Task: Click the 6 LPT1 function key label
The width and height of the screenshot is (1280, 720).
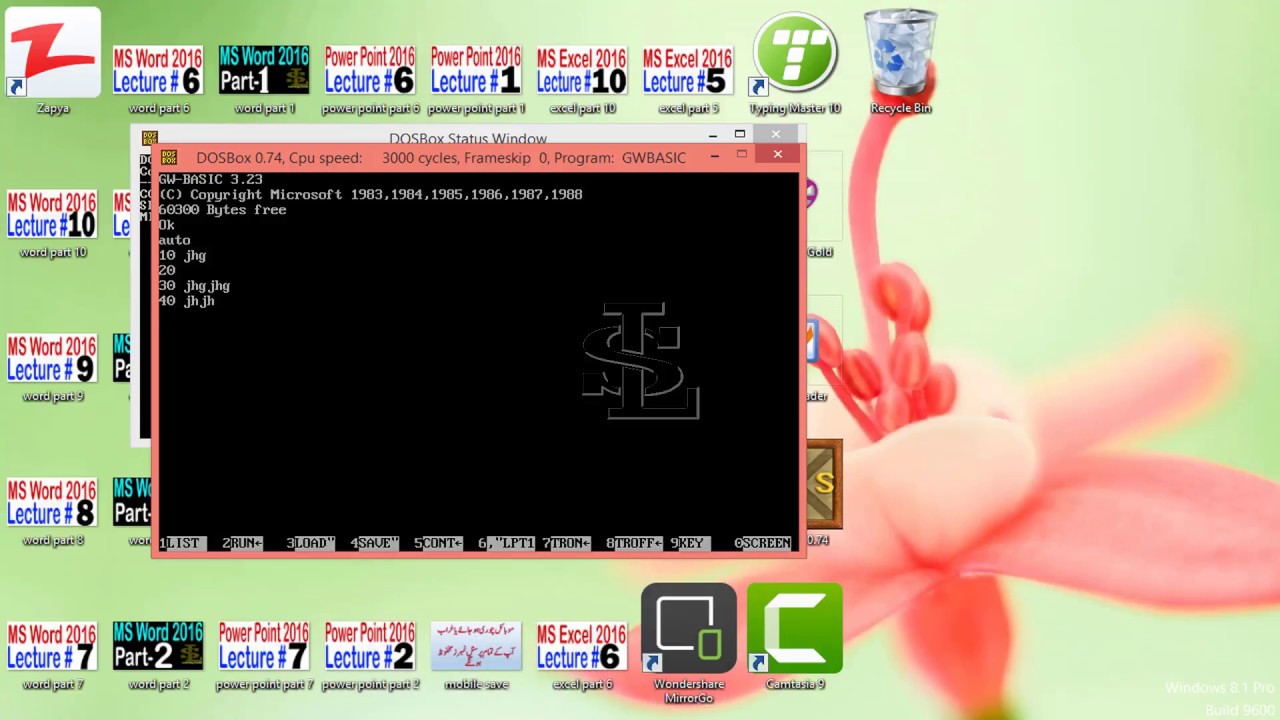Action: [x=506, y=543]
